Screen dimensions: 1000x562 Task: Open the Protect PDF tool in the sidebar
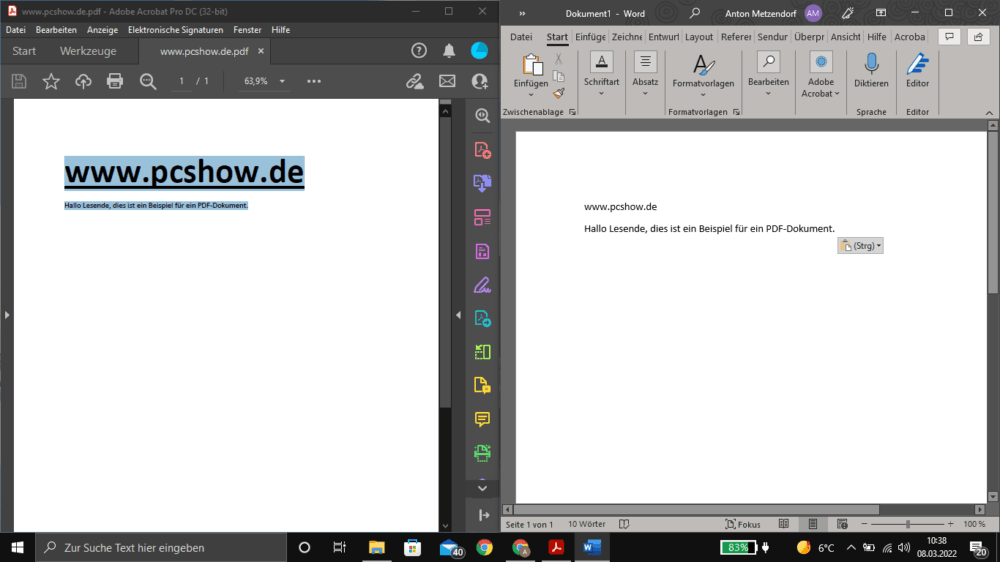click(483, 385)
